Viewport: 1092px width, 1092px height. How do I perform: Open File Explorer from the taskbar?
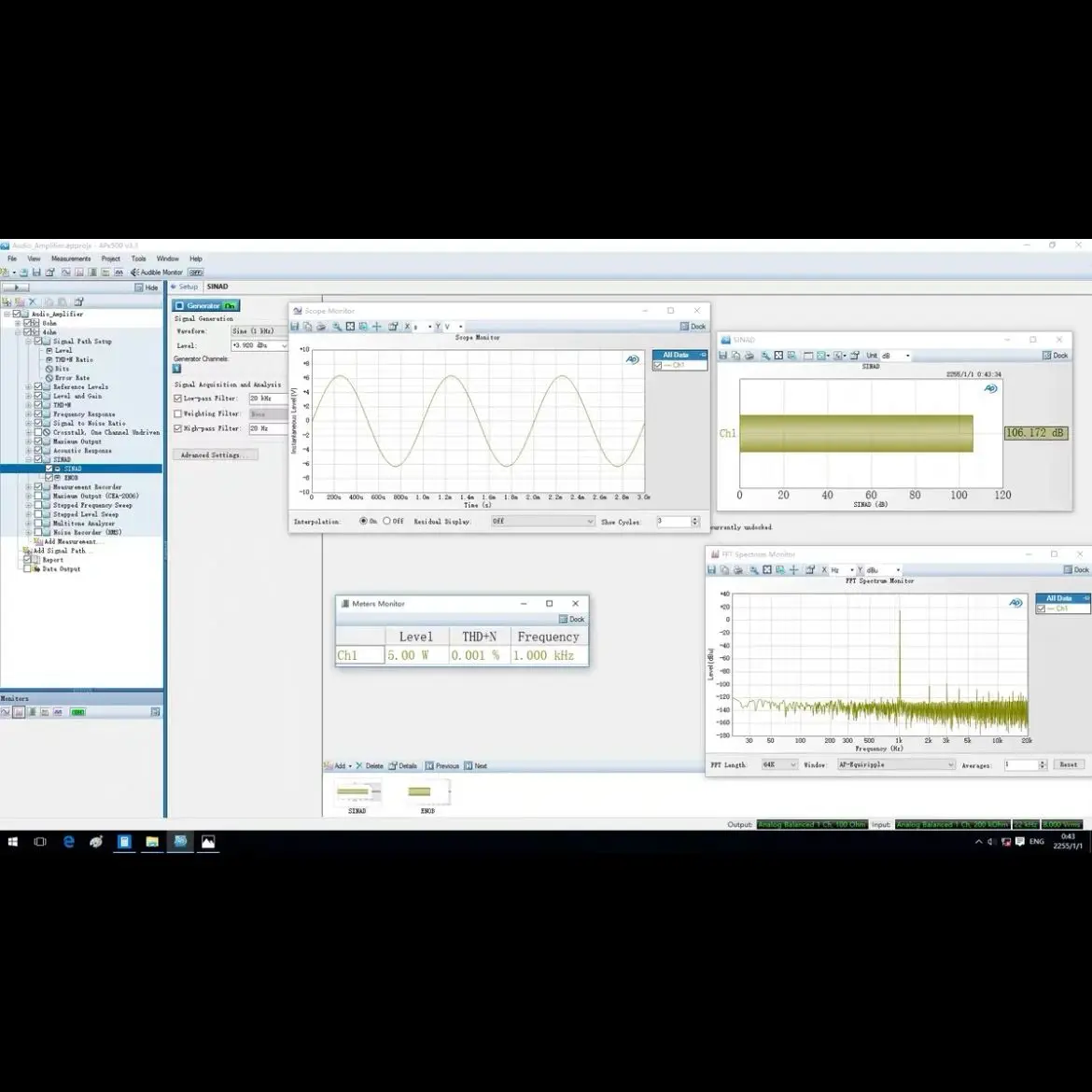click(152, 841)
